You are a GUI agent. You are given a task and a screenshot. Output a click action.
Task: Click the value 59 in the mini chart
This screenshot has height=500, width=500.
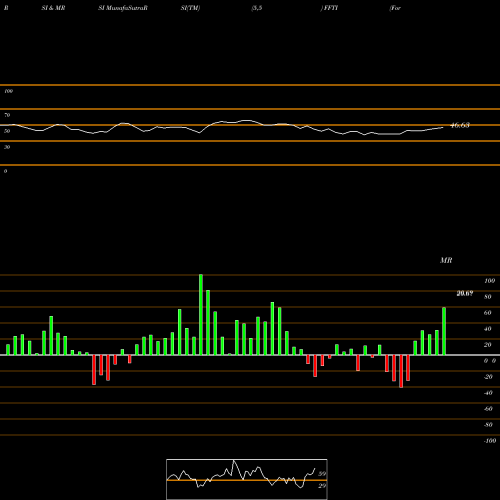coord(322,474)
